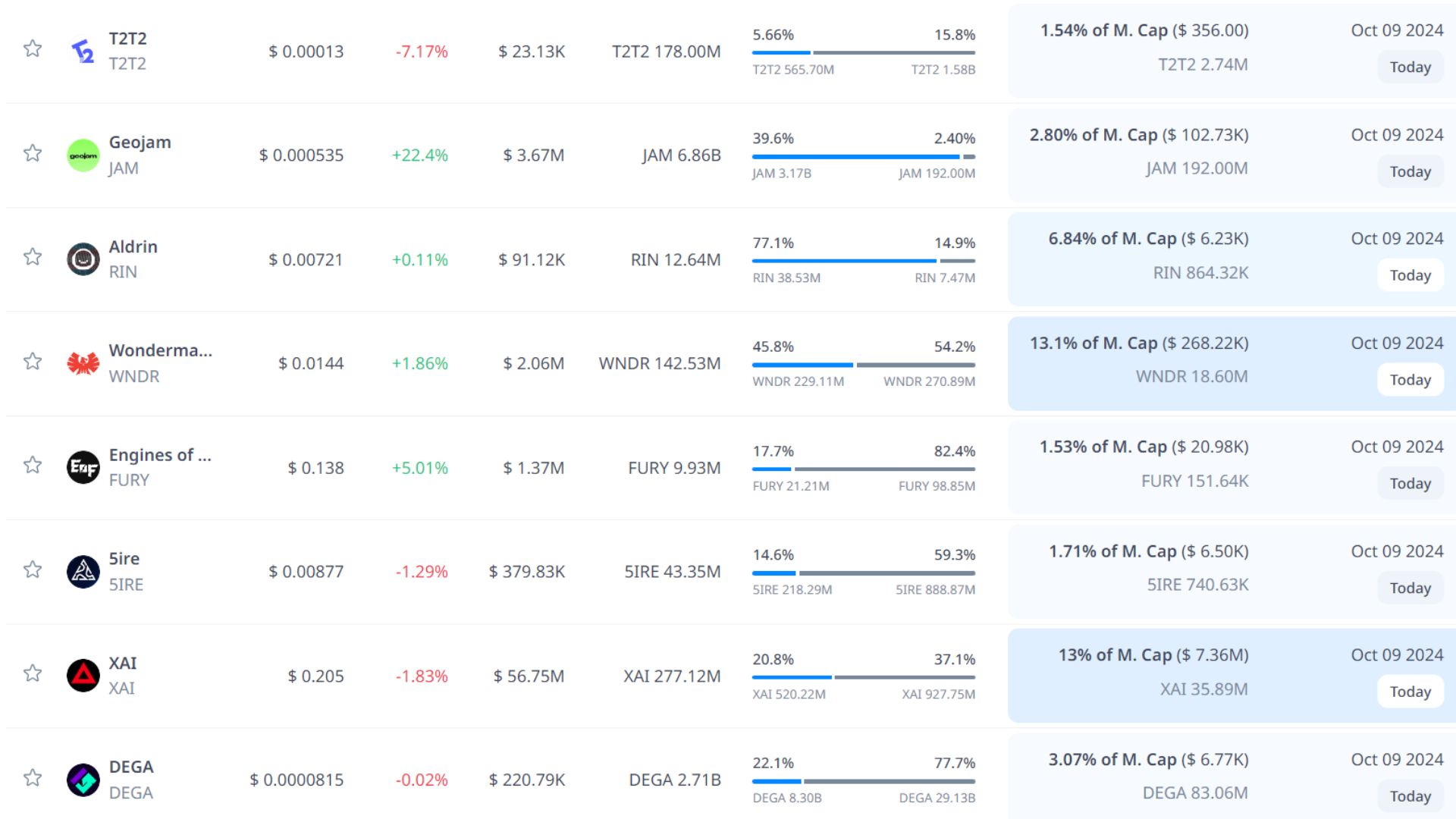Click the DEGA token logo icon
Image resolution: width=1456 pixels, height=819 pixels.
point(83,780)
